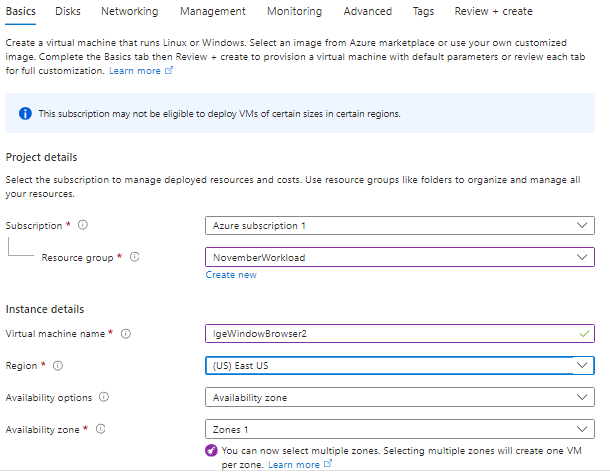The width and height of the screenshot is (610, 473).
Task: Open the Networking tab
Action: pos(130,12)
